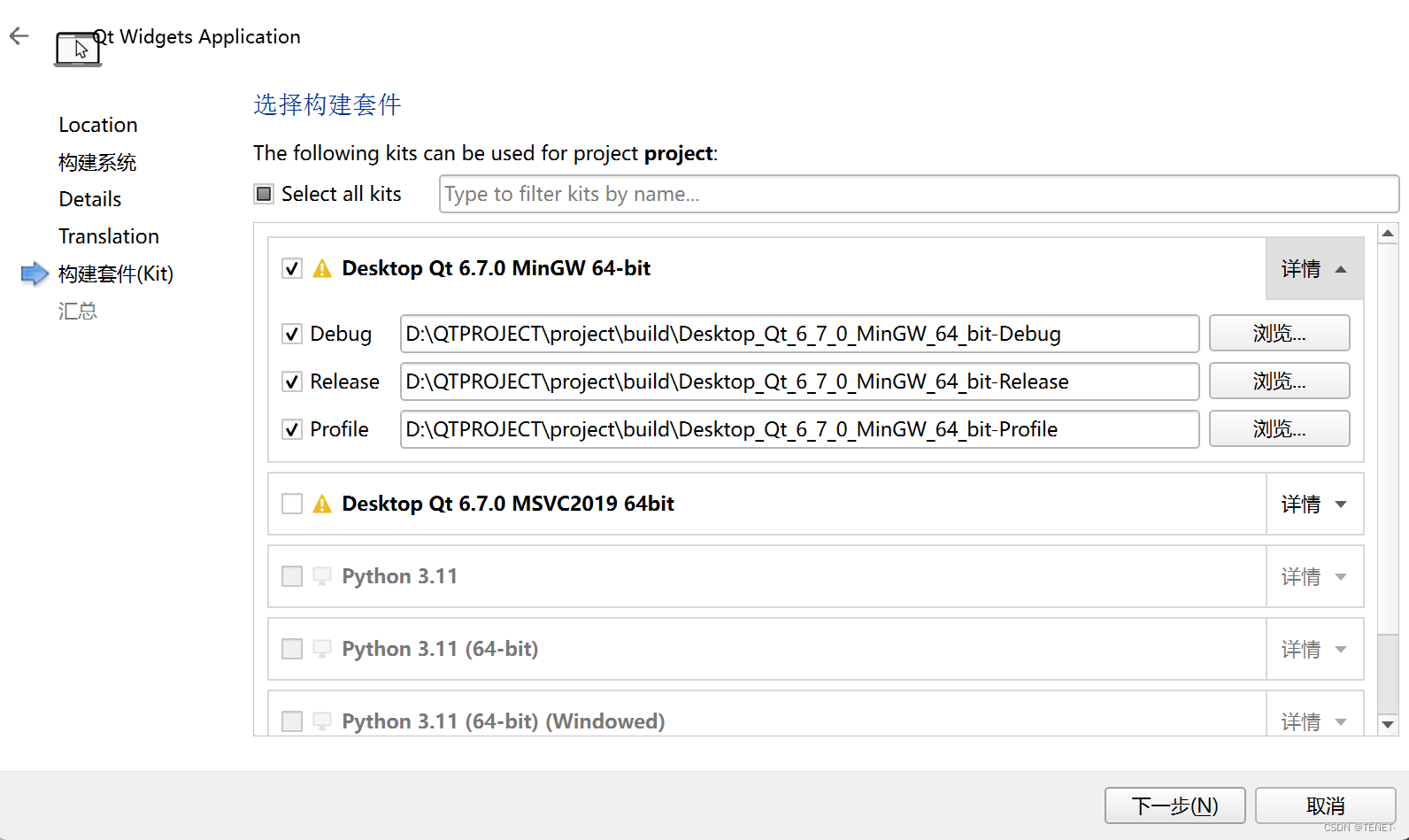The width and height of the screenshot is (1409, 840).
Task: Browse for the Release build directory
Action: (1279, 381)
